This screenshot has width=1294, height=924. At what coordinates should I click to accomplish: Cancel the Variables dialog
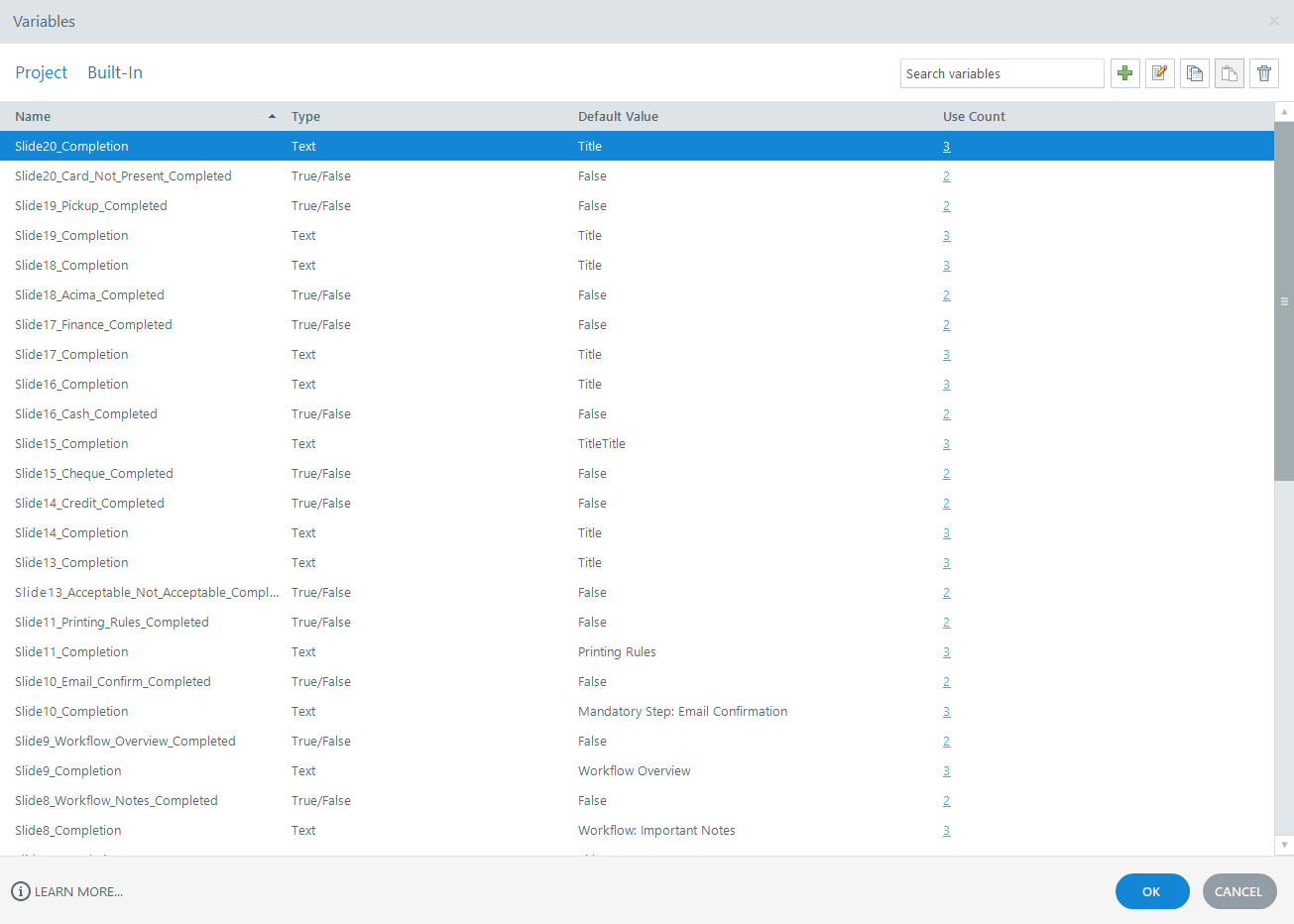click(1238, 891)
